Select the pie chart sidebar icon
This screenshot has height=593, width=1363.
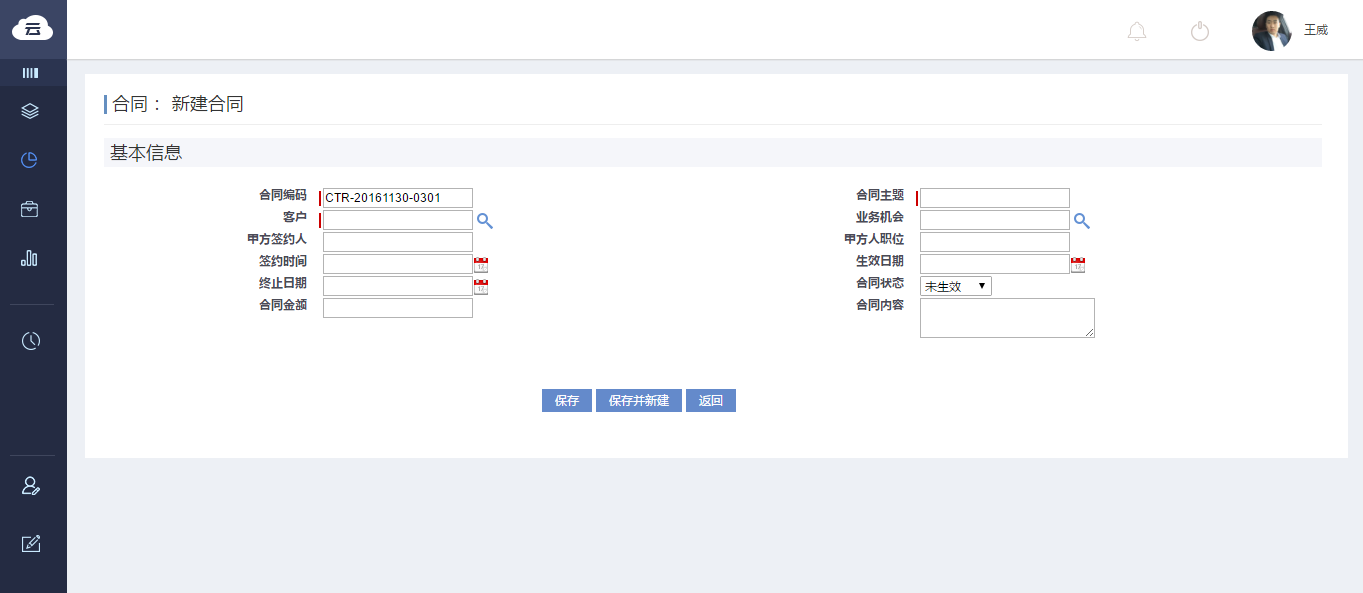click(30, 160)
